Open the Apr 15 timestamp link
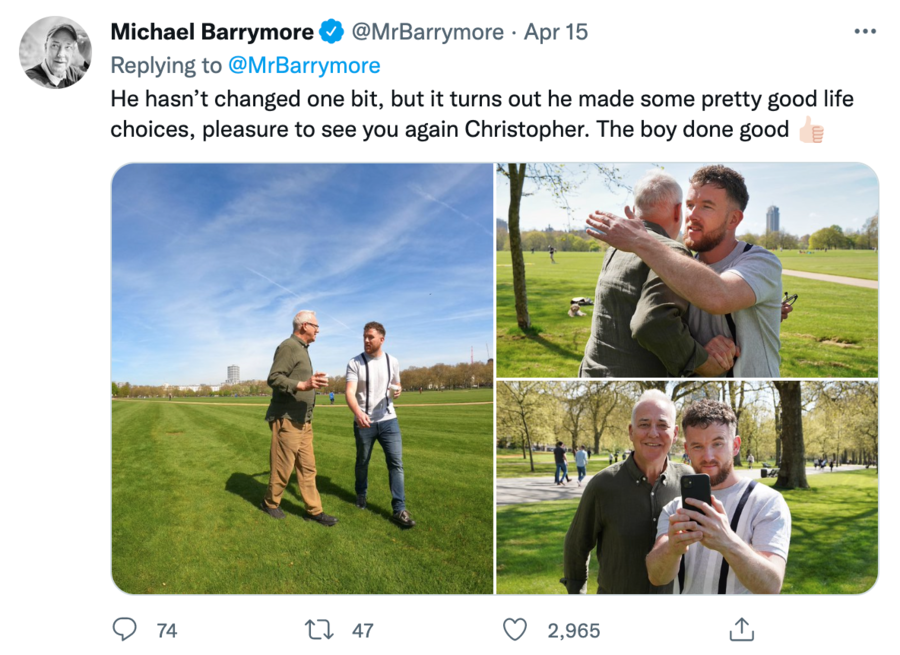900x655 pixels. pos(556,32)
